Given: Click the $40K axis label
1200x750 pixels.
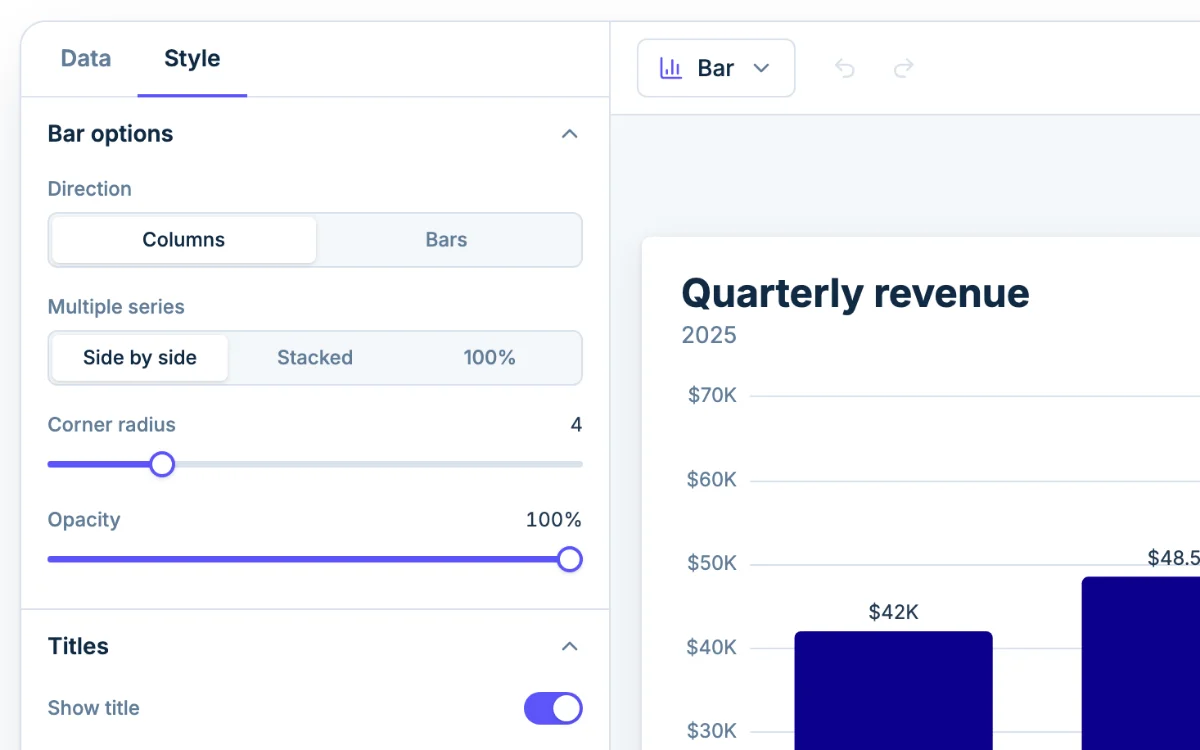Looking at the screenshot, I should coord(712,647).
